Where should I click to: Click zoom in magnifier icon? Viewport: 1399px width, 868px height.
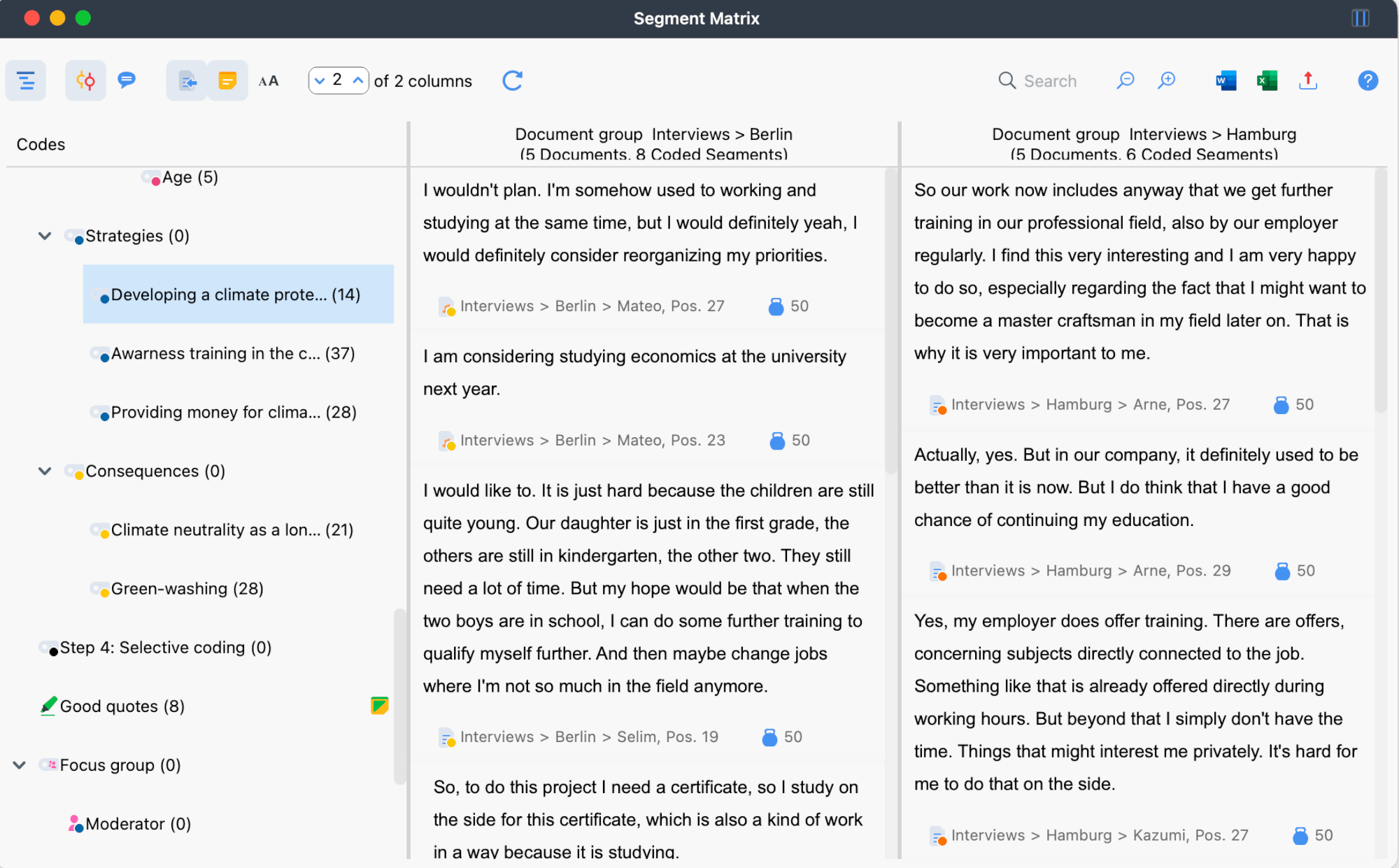click(1166, 80)
